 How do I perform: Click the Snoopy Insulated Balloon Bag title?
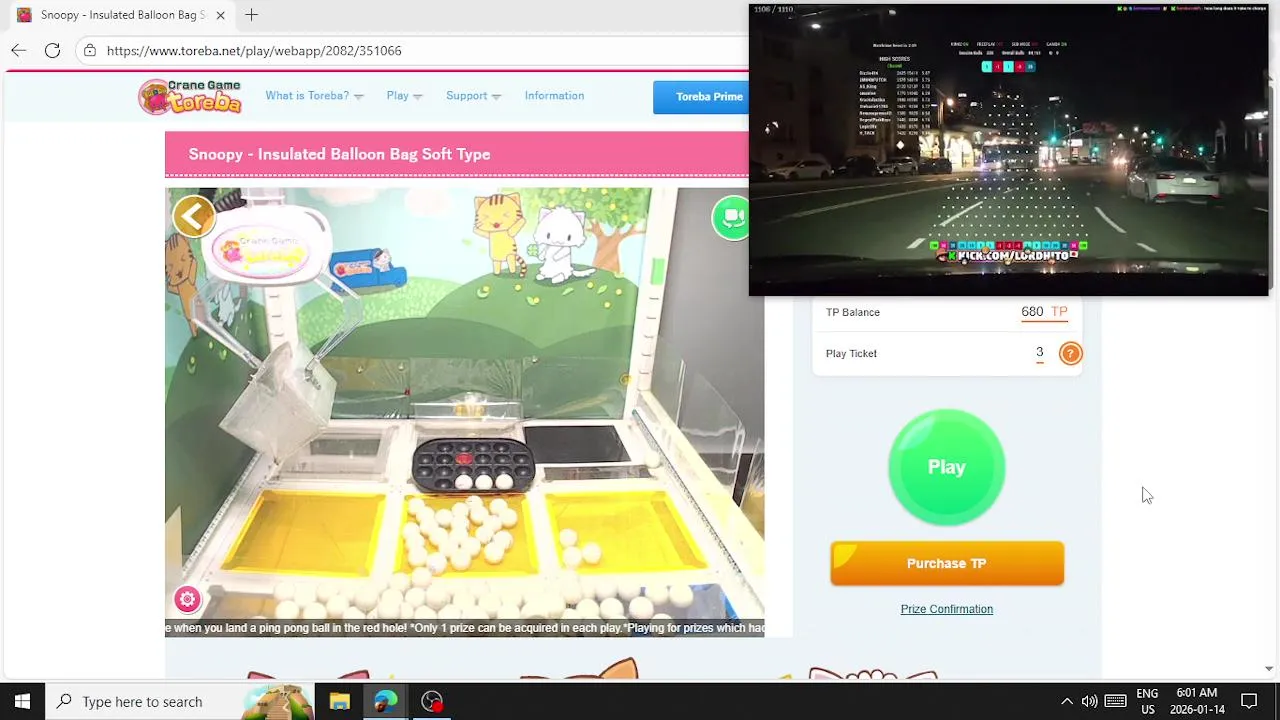(339, 154)
